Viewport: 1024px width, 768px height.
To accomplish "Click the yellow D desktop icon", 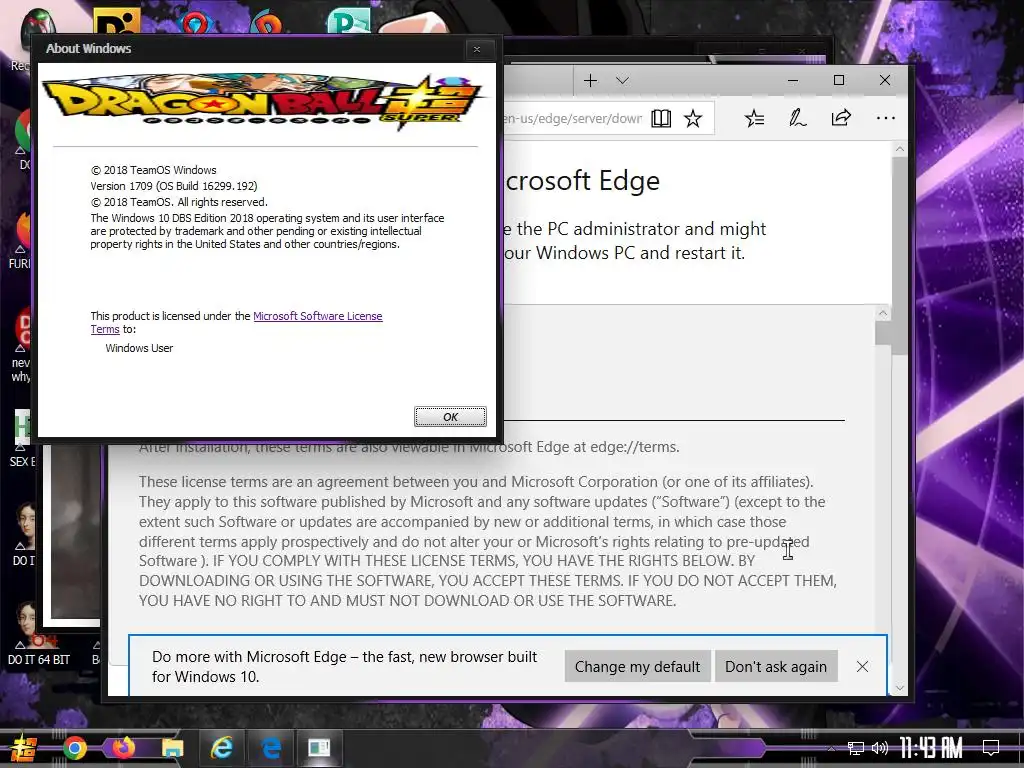I will pyautogui.click(x=117, y=22).
